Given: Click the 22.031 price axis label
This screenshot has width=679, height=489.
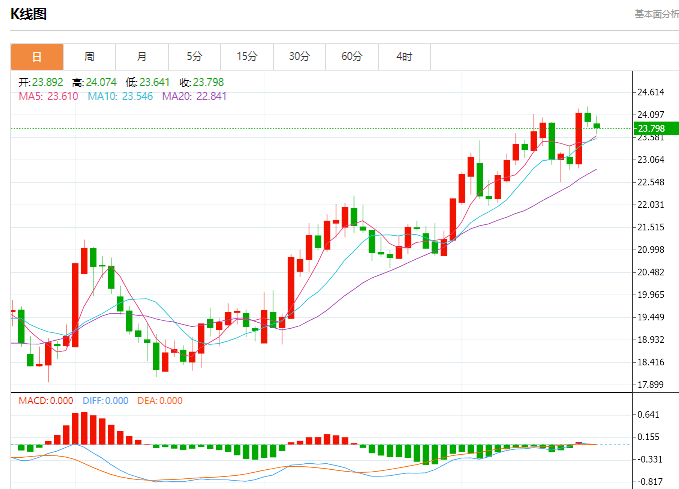Looking at the screenshot, I should [x=650, y=204].
